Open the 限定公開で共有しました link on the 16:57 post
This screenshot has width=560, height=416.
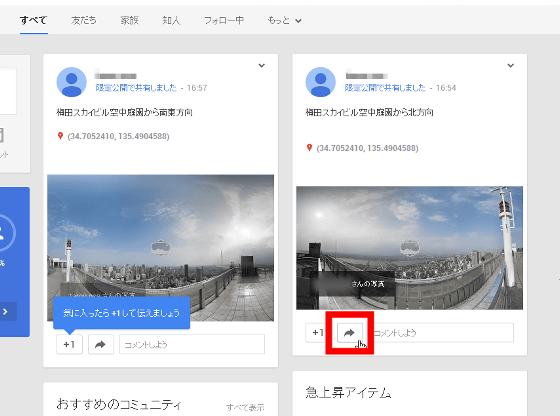point(136,87)
